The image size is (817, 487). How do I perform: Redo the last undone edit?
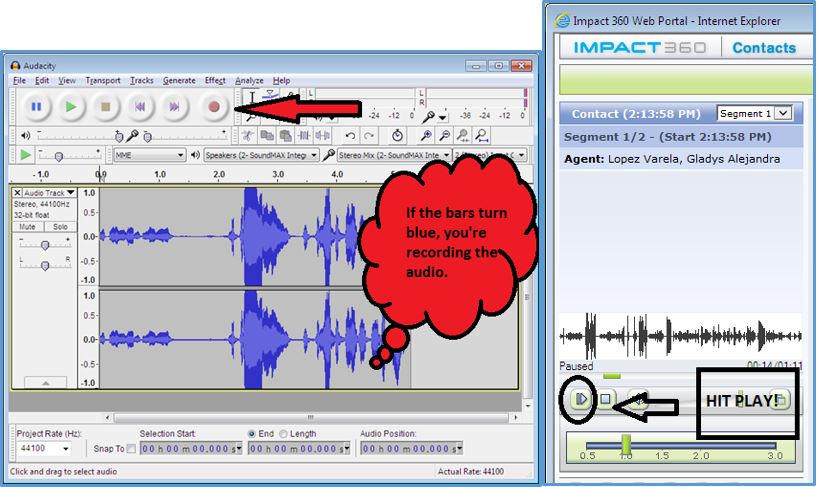[x=369, y=136]
